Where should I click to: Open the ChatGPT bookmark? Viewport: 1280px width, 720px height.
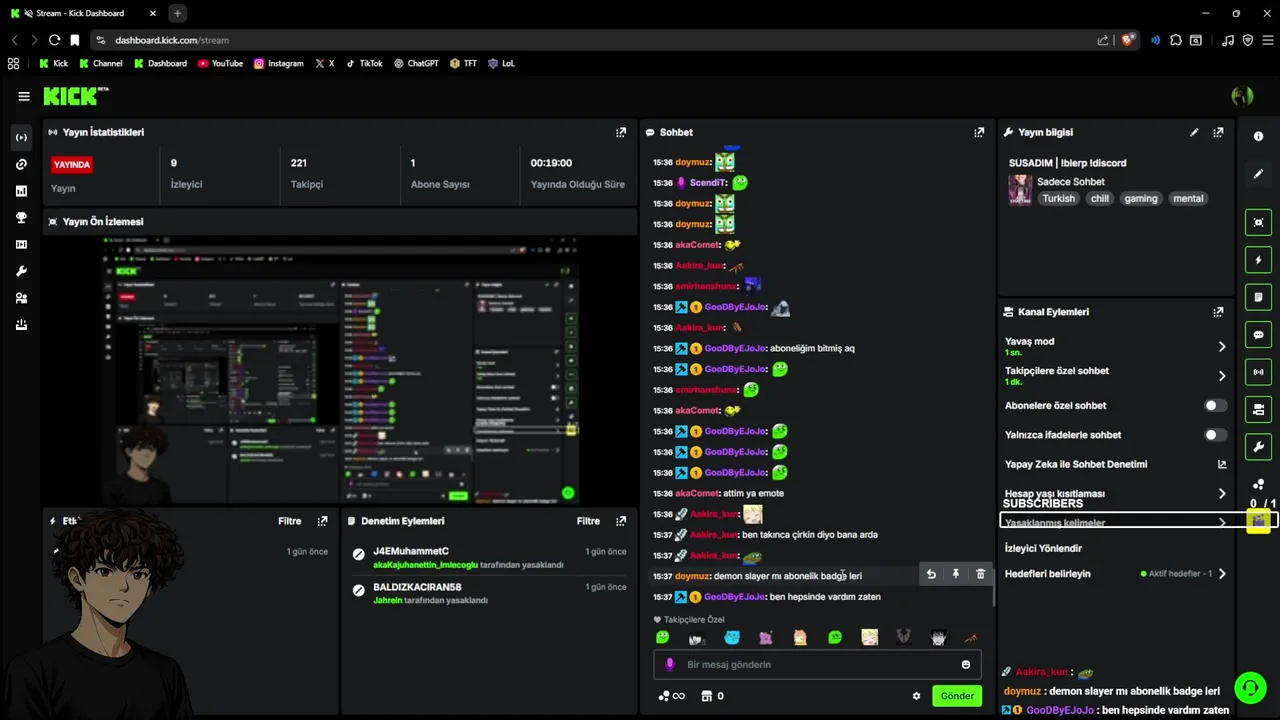416,63
